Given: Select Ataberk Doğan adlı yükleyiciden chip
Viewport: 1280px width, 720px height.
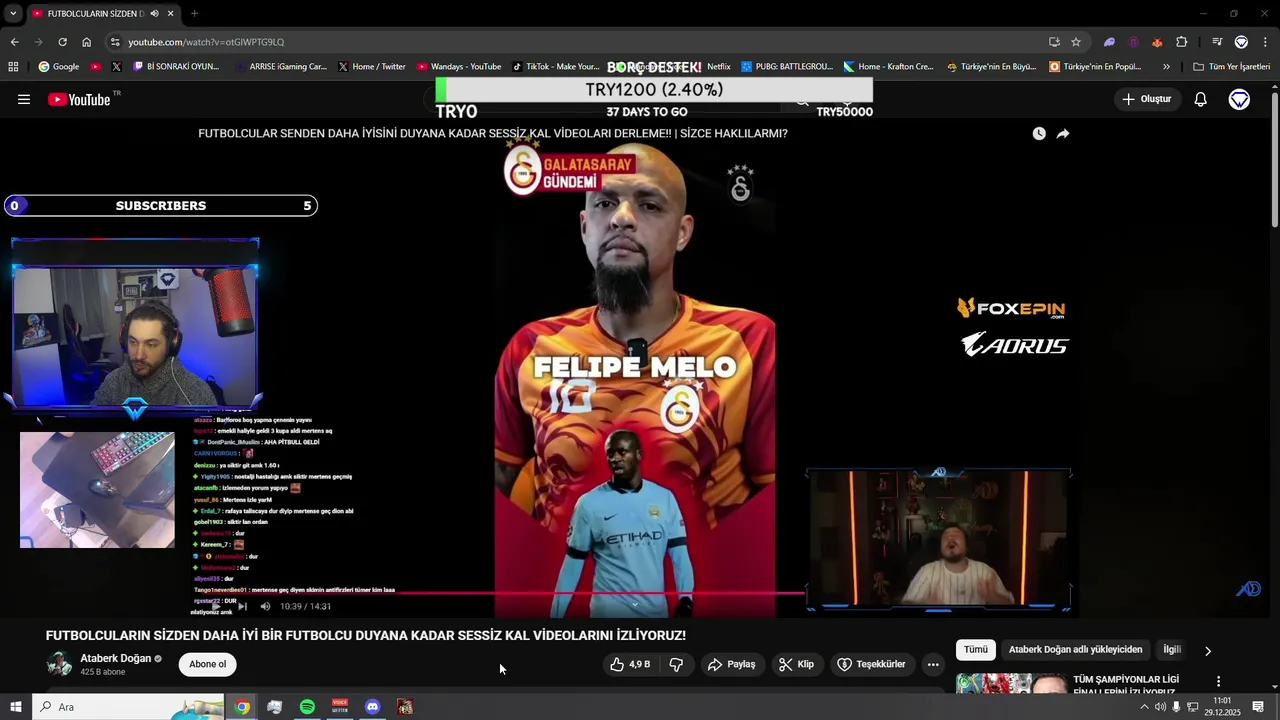Looking at the screenshot, I should click(1075, 650).
